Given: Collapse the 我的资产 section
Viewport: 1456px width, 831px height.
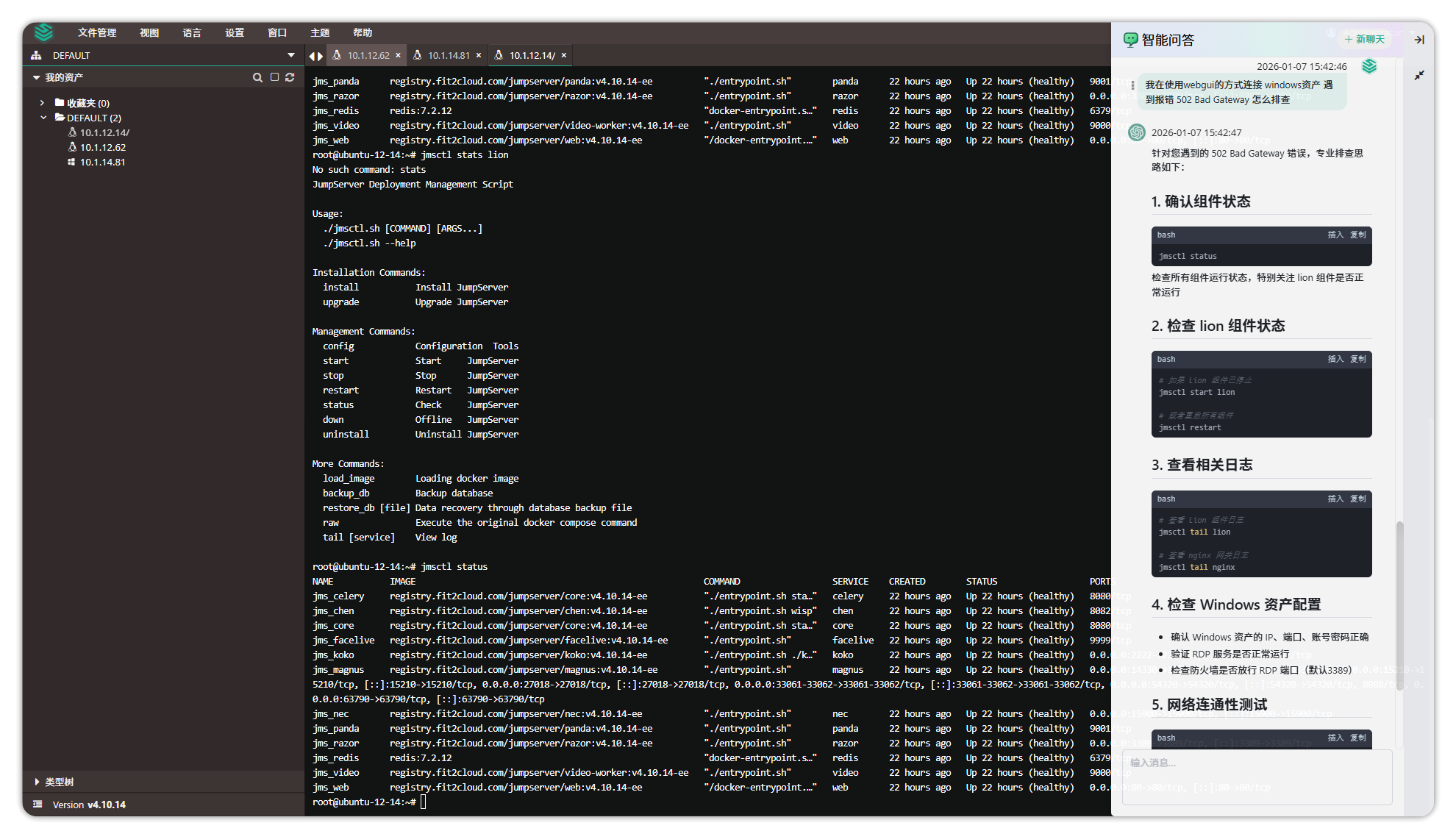Looking at the screenshot, I should (x=36, y=77).
